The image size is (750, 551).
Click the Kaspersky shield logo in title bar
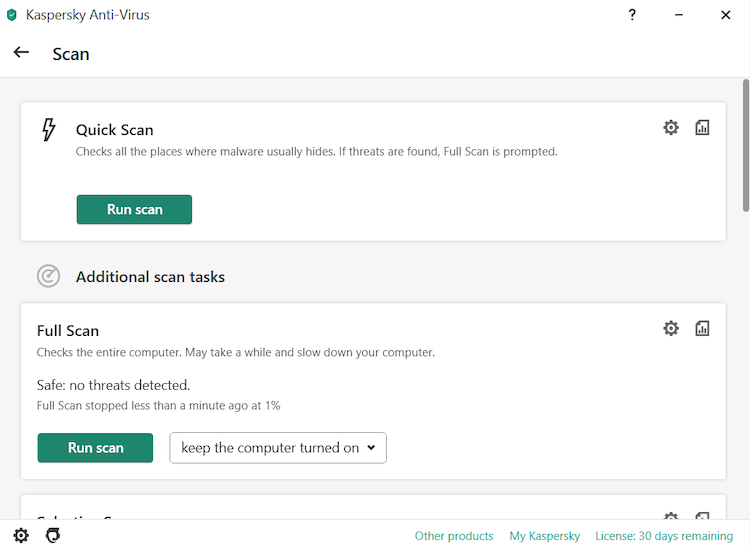click(11, 15)
